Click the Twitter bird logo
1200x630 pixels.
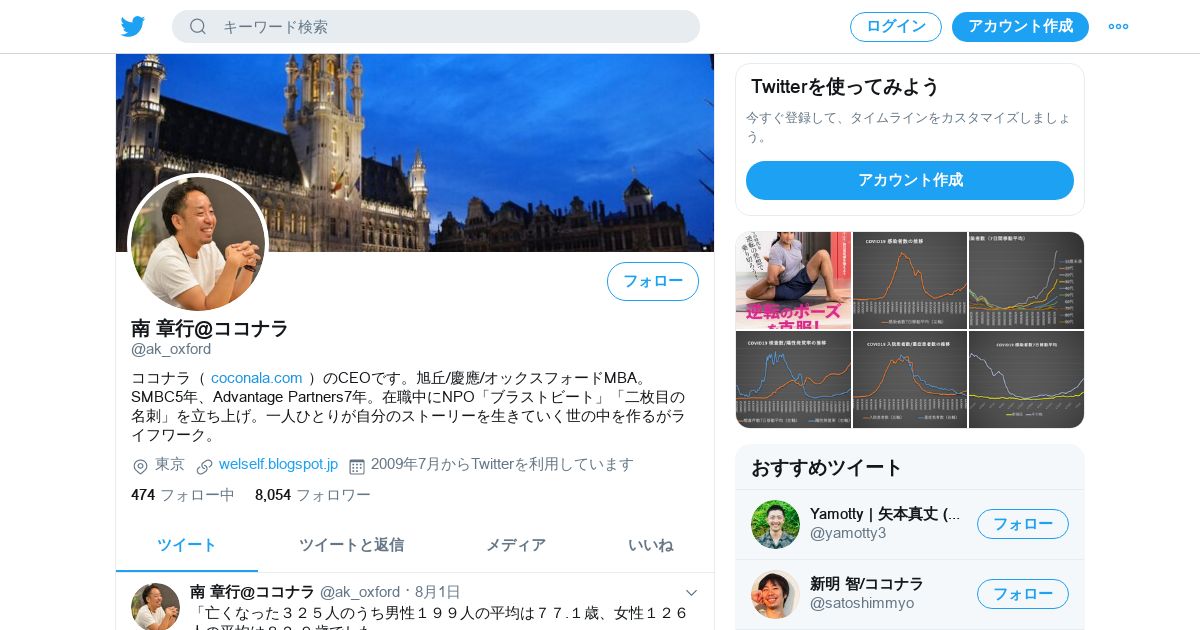(x=133, y=26)
